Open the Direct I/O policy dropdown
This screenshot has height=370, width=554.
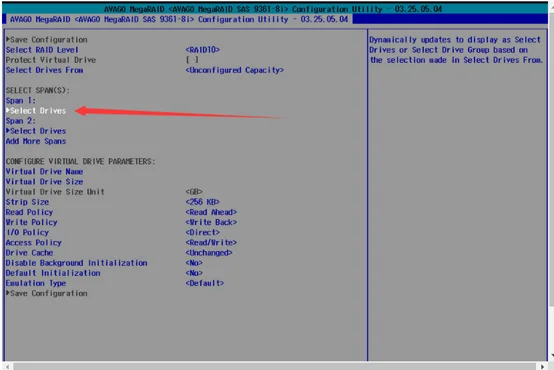click(x=202, y=233)
